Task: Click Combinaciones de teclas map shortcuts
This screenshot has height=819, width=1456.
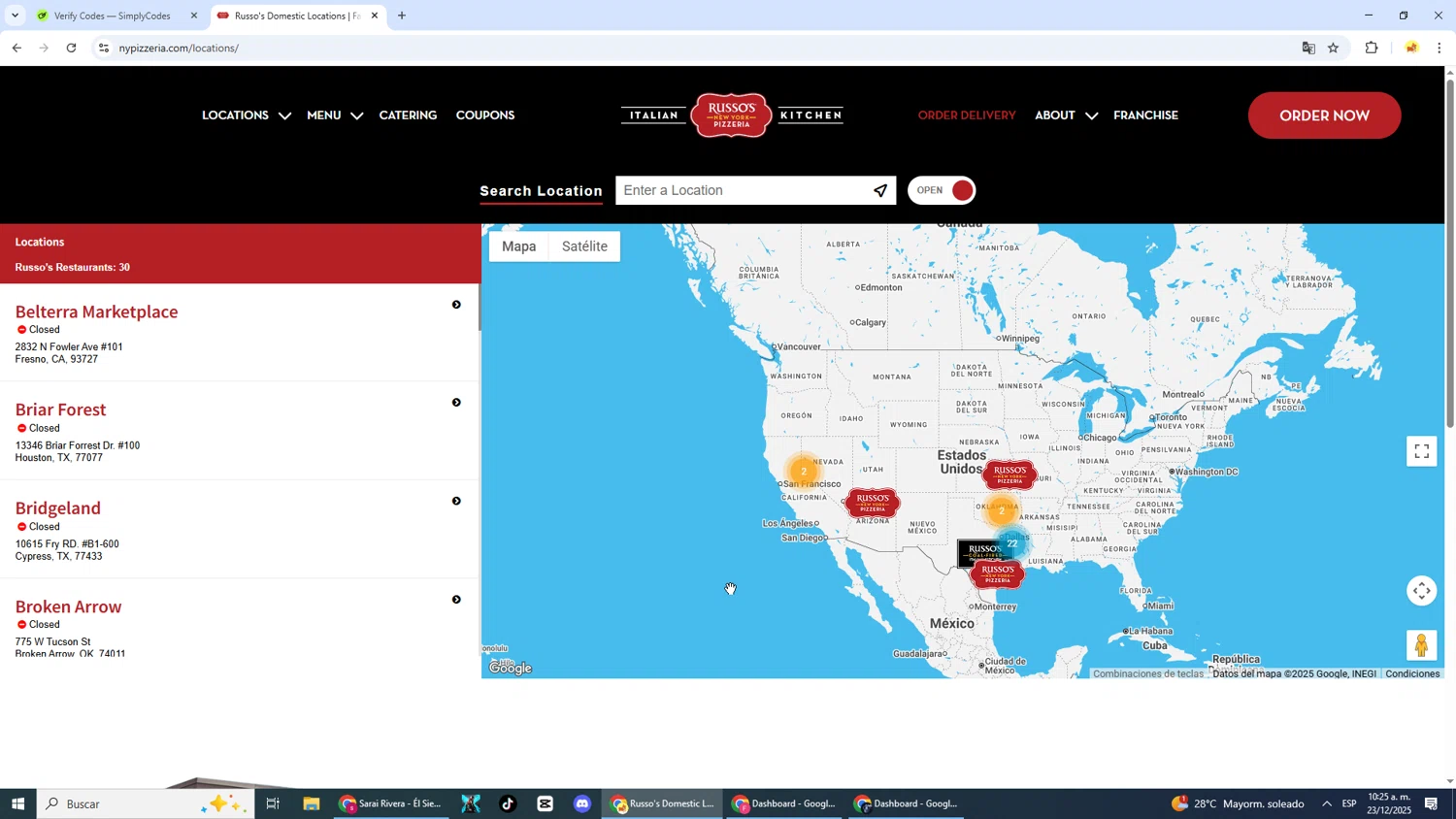Action: coord(1148,673)
